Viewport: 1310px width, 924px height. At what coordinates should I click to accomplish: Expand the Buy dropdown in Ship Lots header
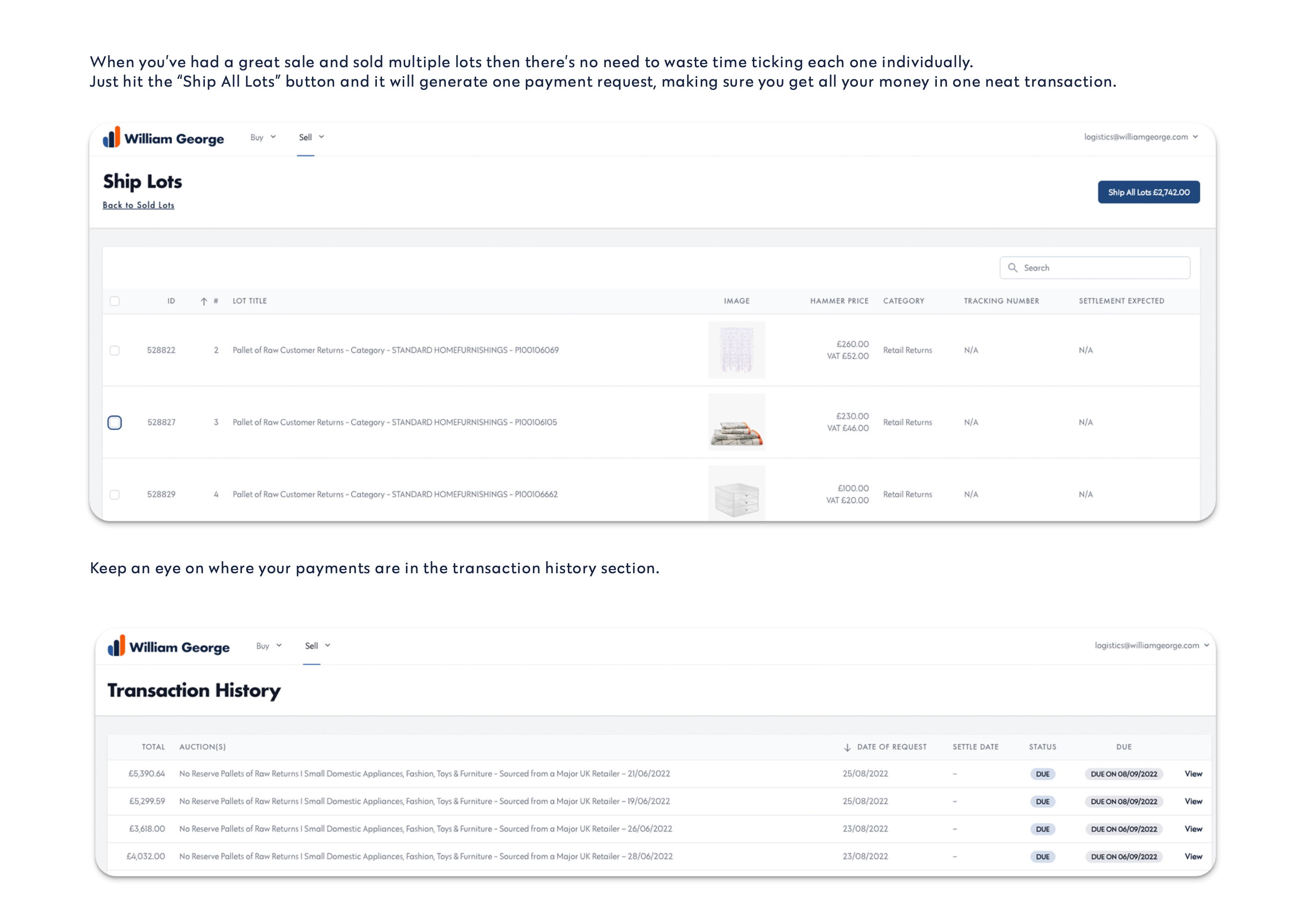263,138
